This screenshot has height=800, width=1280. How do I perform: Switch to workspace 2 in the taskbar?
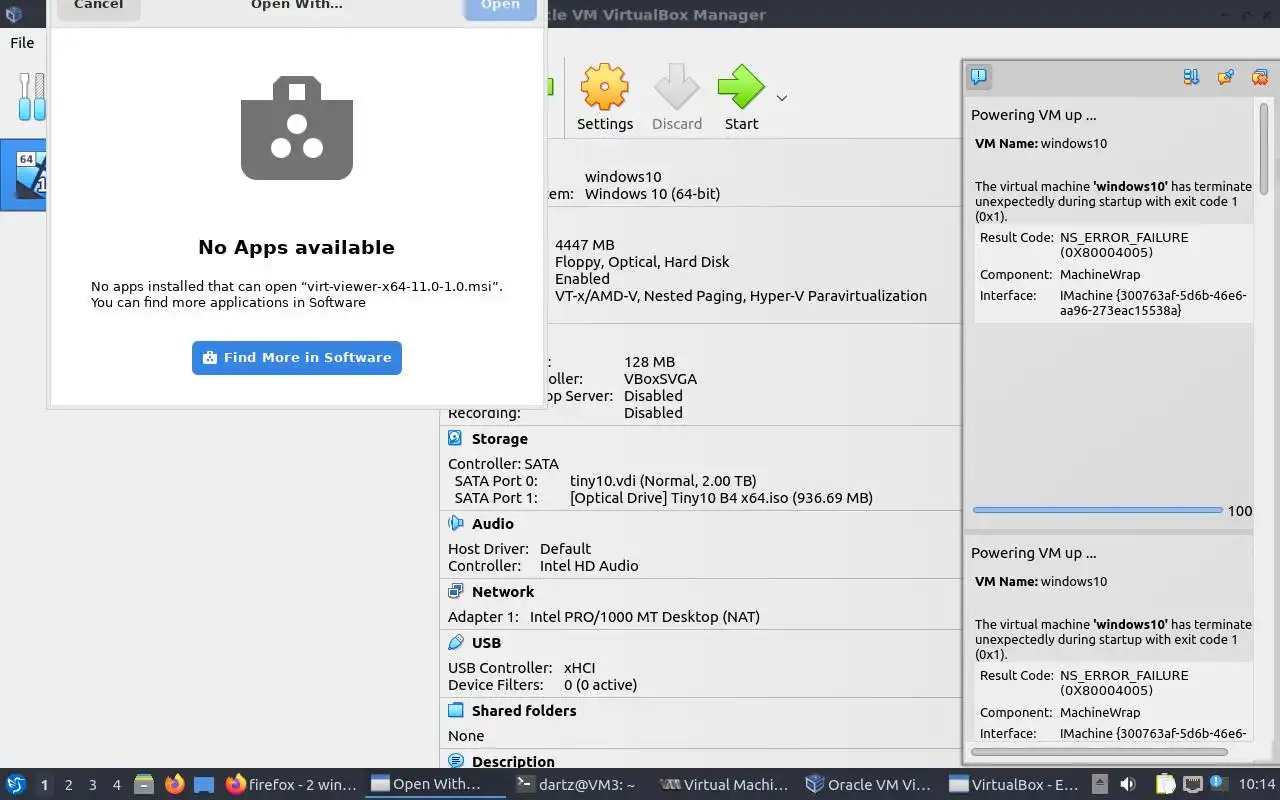68,785
